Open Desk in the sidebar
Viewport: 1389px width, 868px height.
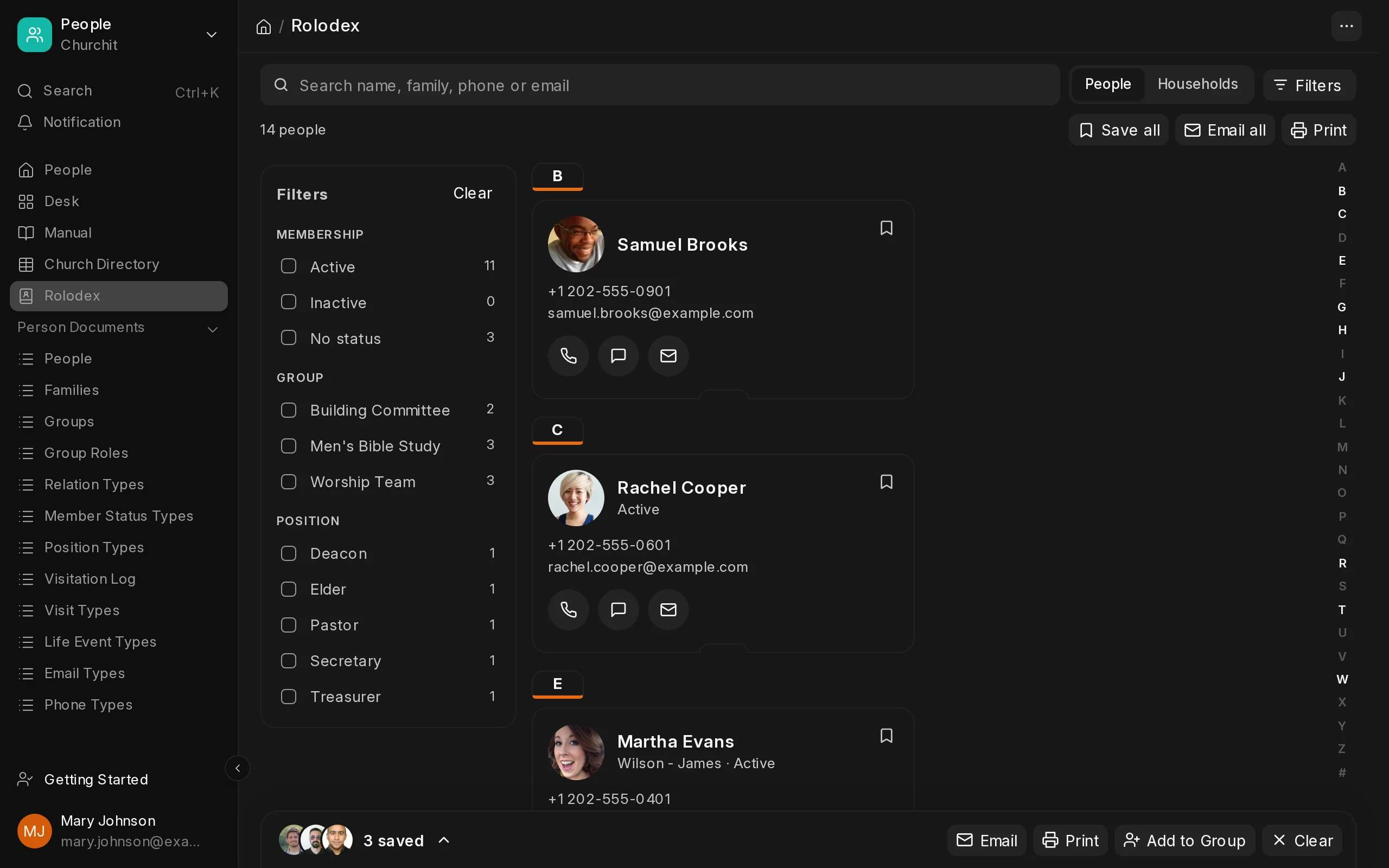(x=119, y=201)
